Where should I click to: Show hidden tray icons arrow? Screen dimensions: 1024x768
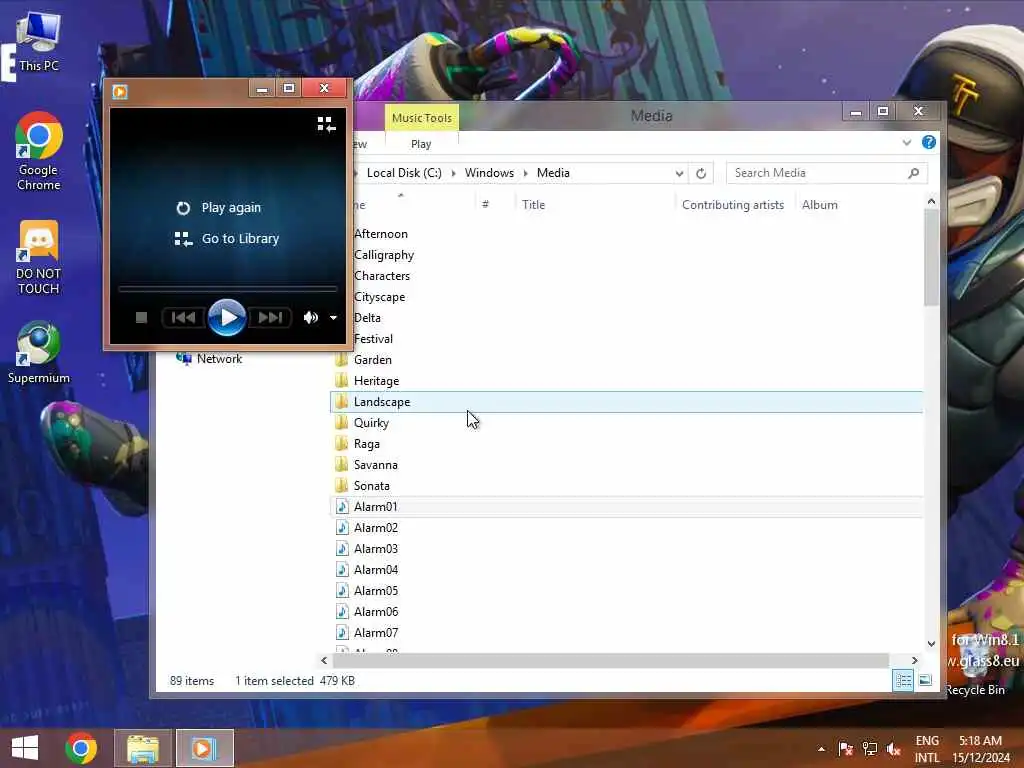coord(821,749)
